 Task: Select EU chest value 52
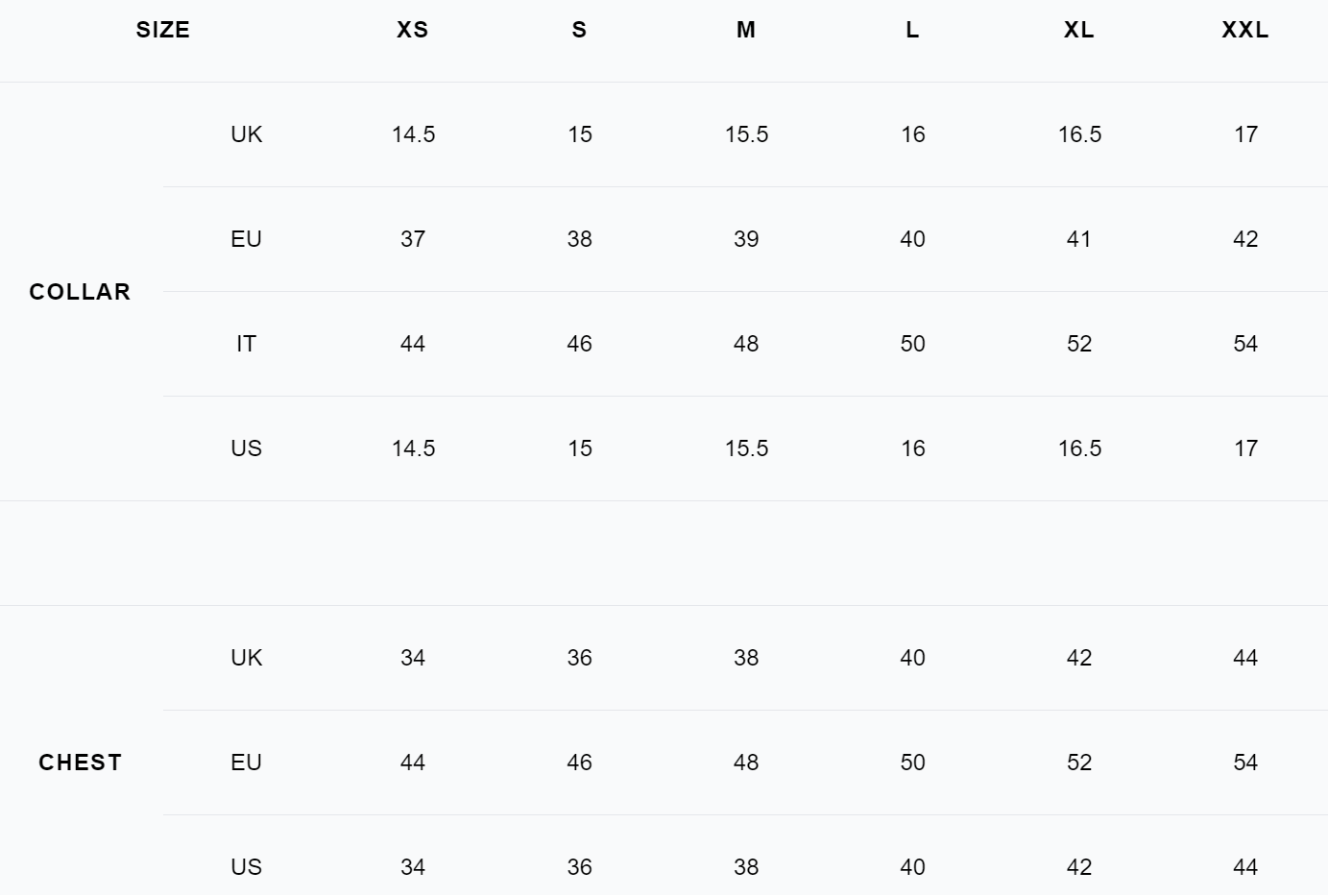click(x=1079, y=763)
